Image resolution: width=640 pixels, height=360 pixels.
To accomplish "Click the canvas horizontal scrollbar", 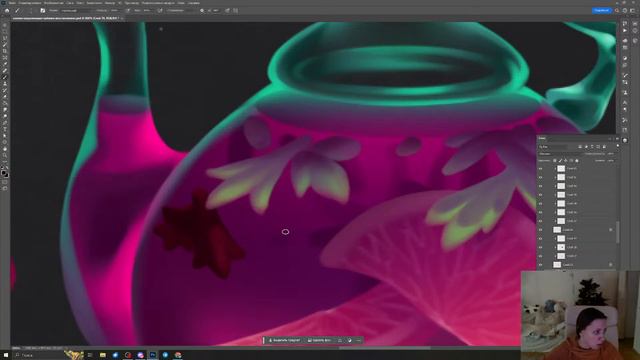I will click(x=384, y=348).
